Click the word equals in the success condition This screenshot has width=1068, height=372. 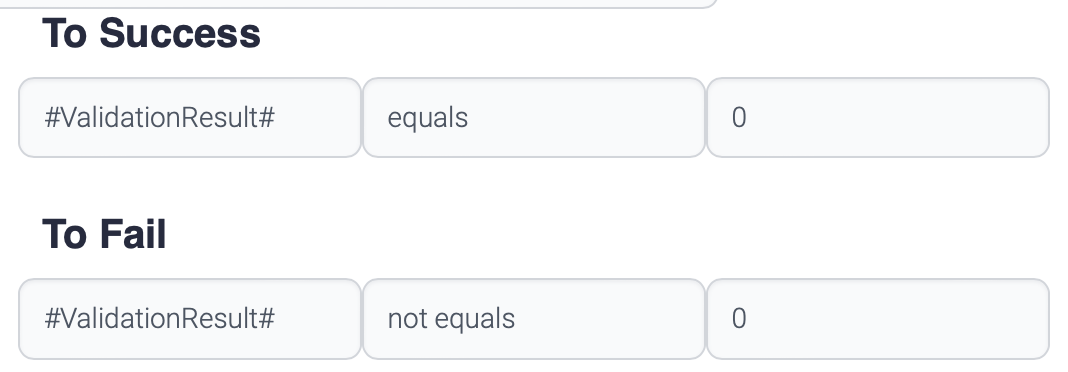point(428,118)
